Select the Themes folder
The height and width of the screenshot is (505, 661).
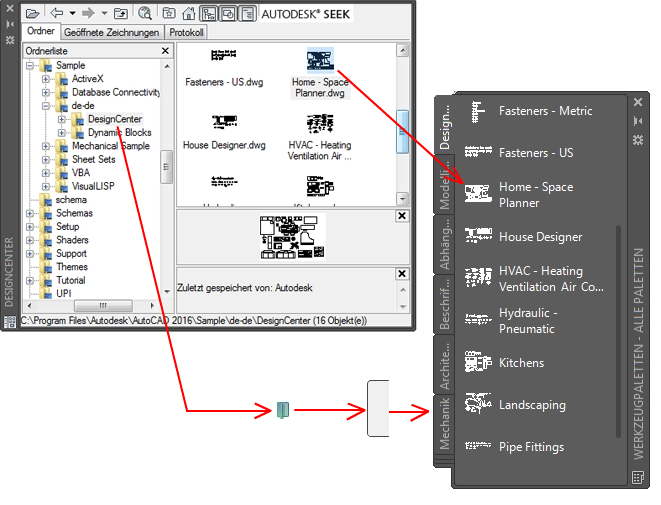pyautogui.click(x=72, y=267)
